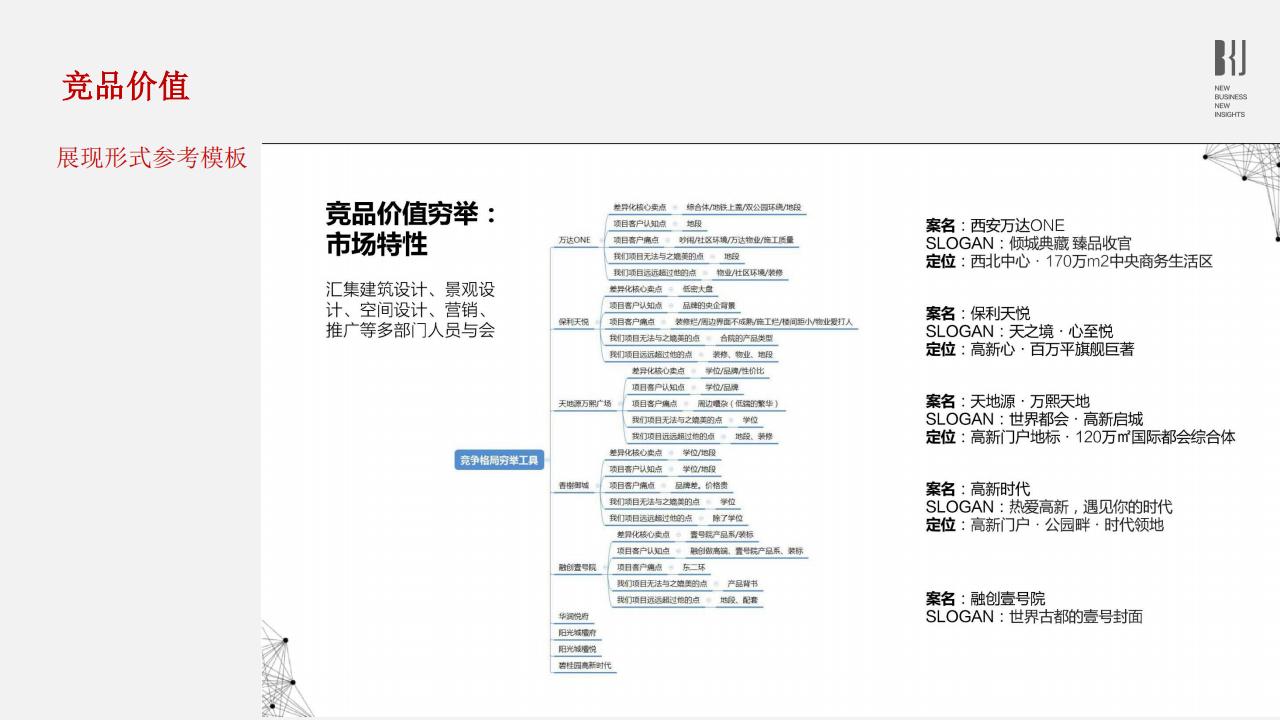This screenshot has height=720, width=1280.
Task: Click the value 合院的产品类型
Action: (746, 338)
